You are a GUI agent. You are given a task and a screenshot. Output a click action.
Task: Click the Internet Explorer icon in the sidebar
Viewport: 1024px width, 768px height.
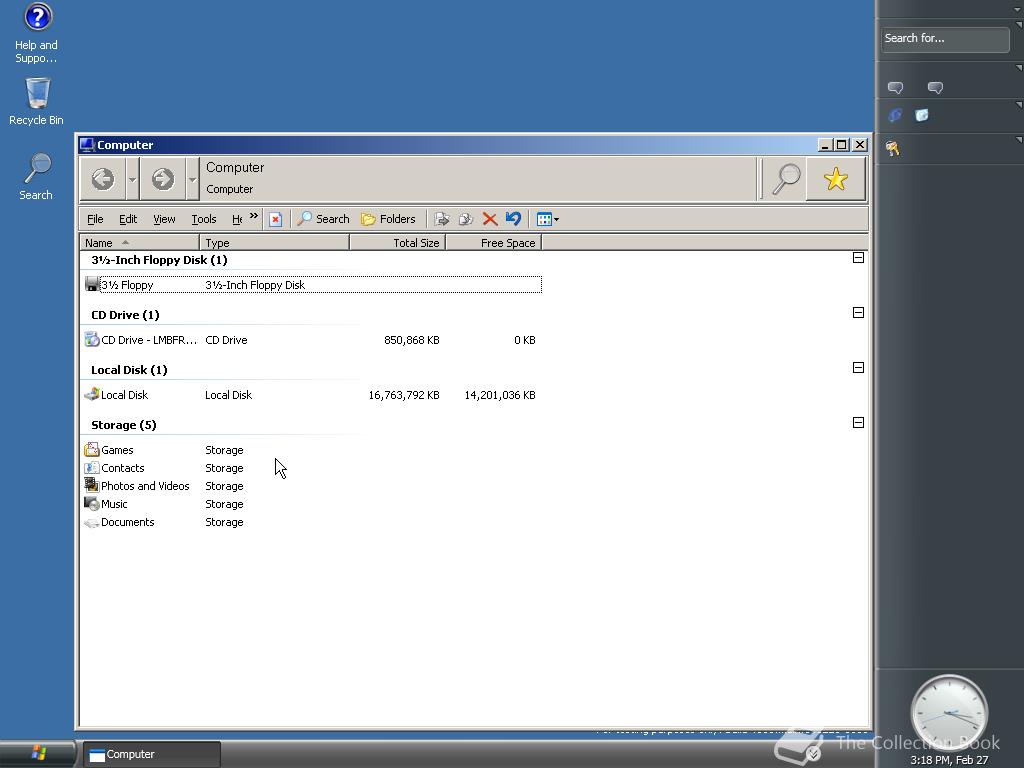click(895, 116)
